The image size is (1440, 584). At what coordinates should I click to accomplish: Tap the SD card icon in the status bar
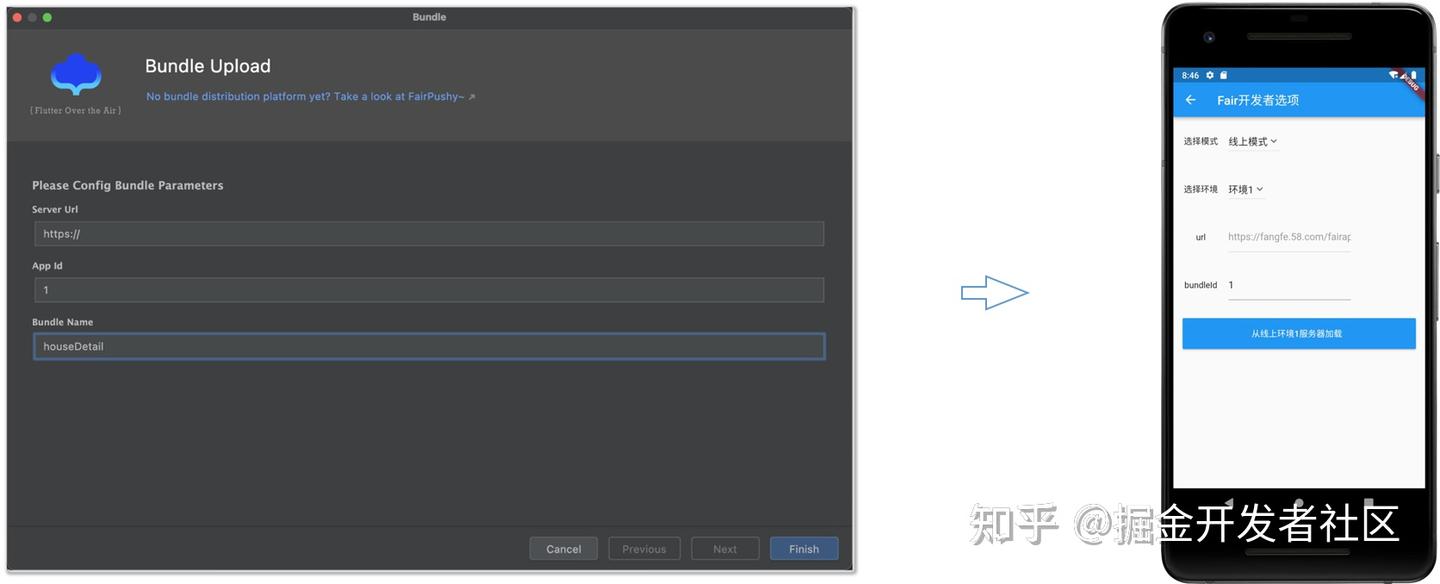[1223, 76]
